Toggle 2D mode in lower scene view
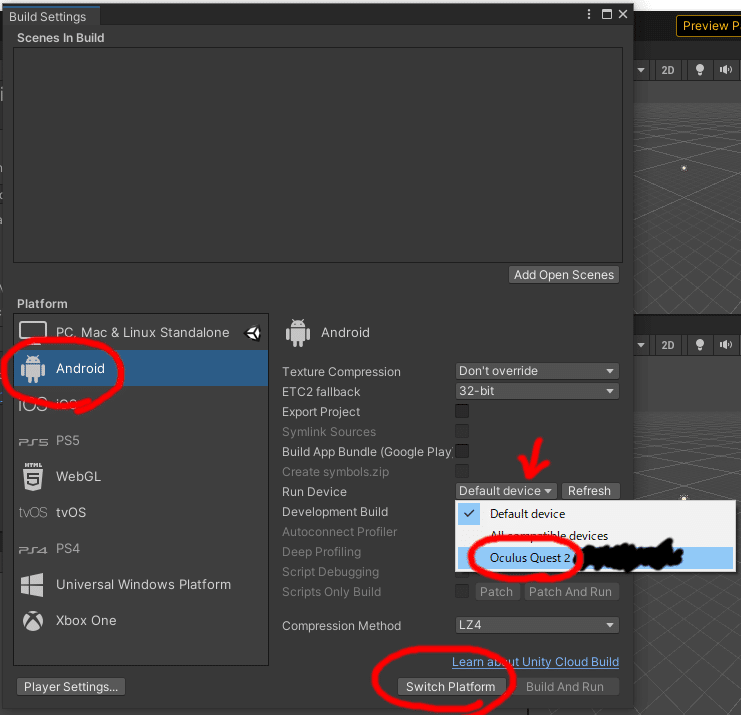The image size is (741, 715). [668, 345]
